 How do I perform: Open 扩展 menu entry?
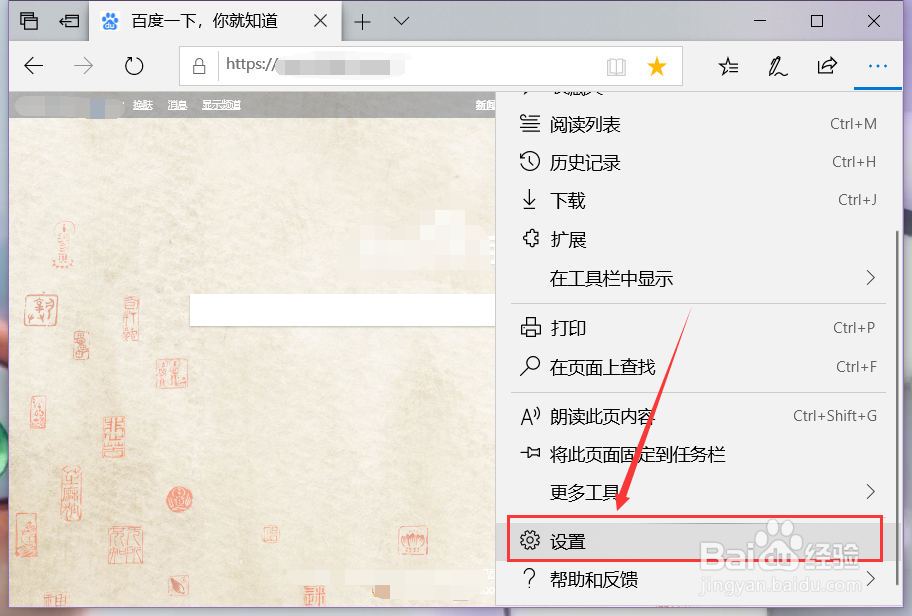point(697,239)
